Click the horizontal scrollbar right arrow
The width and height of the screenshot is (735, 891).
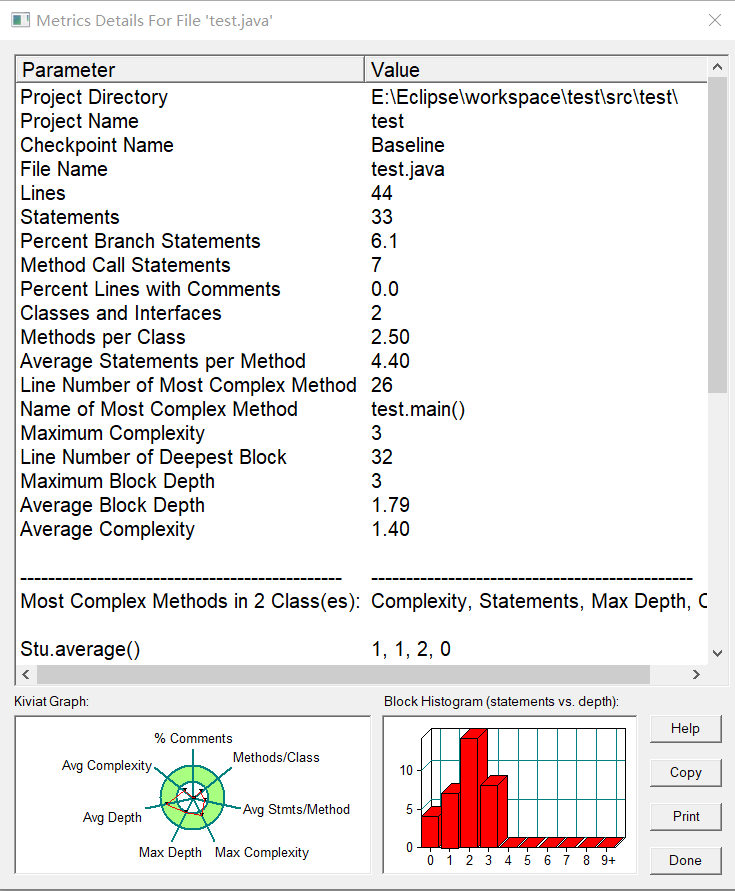696,675
